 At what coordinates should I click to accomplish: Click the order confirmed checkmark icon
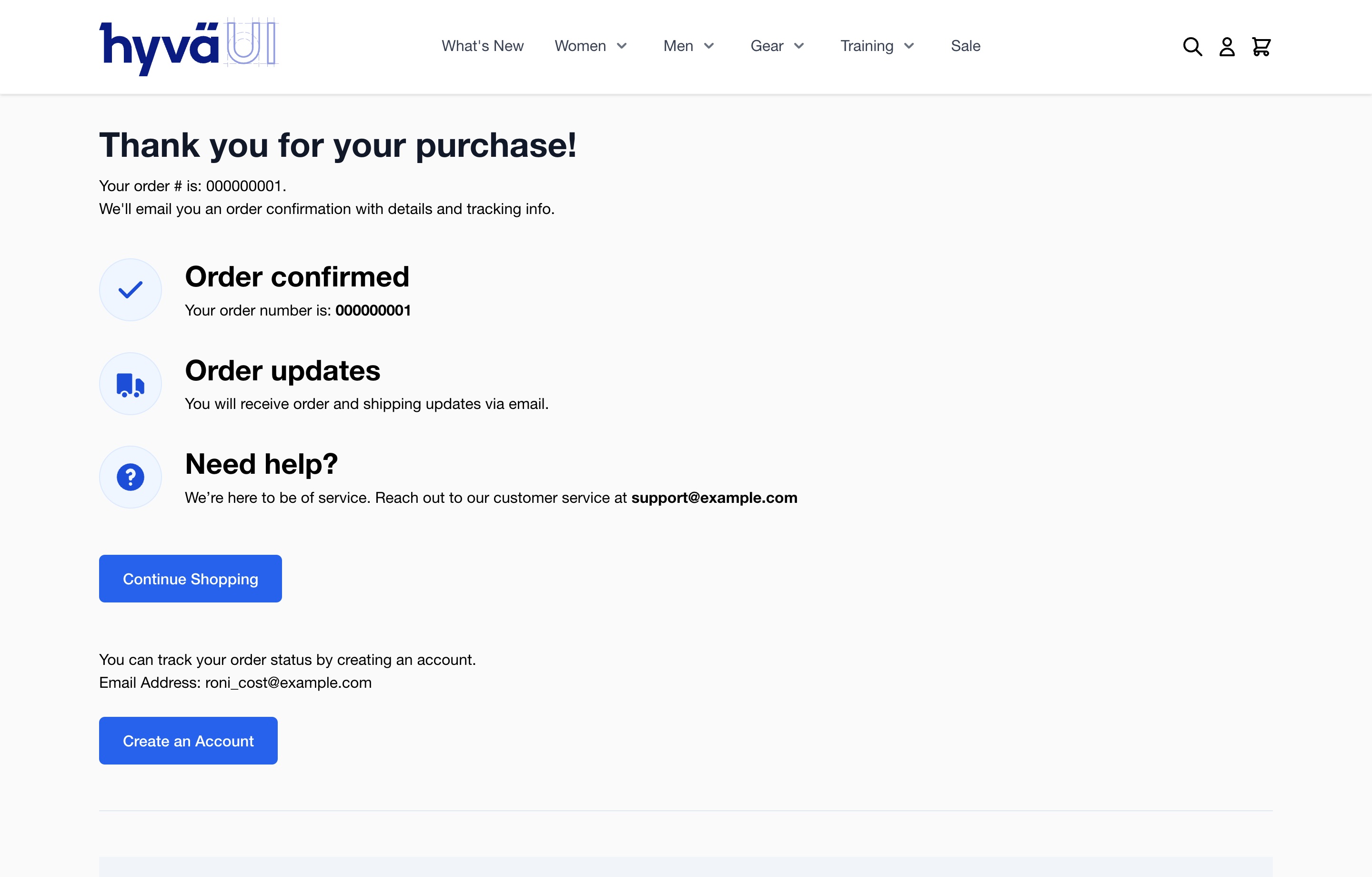131,290
